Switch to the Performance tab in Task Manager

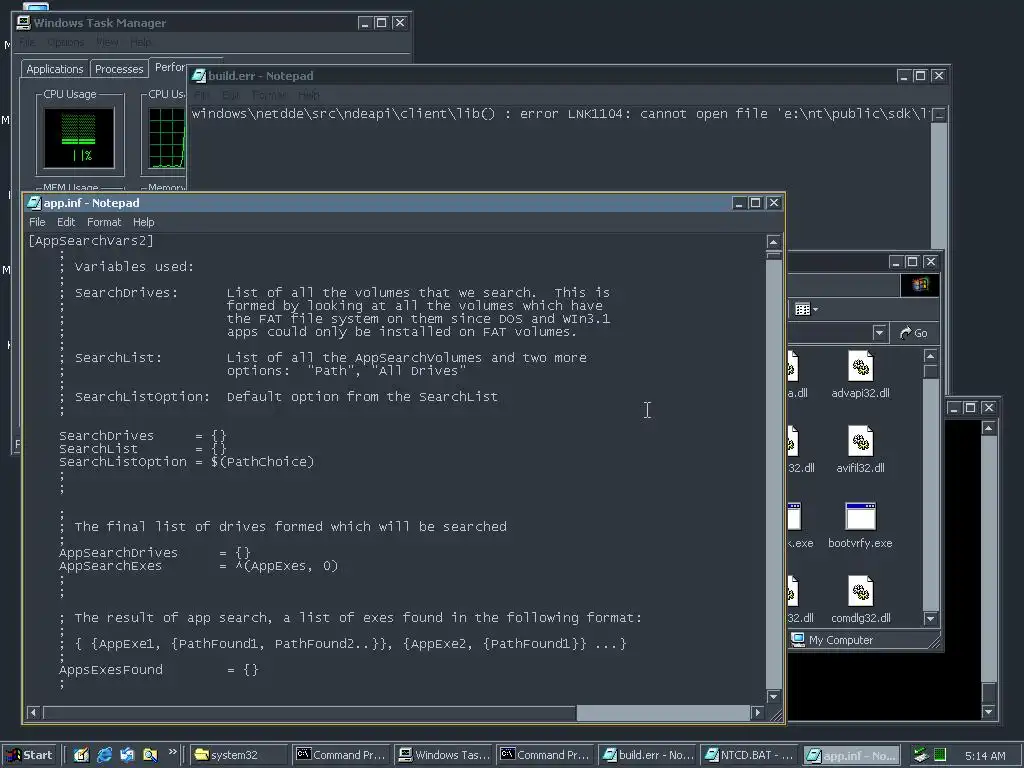[x=169, y=67]
